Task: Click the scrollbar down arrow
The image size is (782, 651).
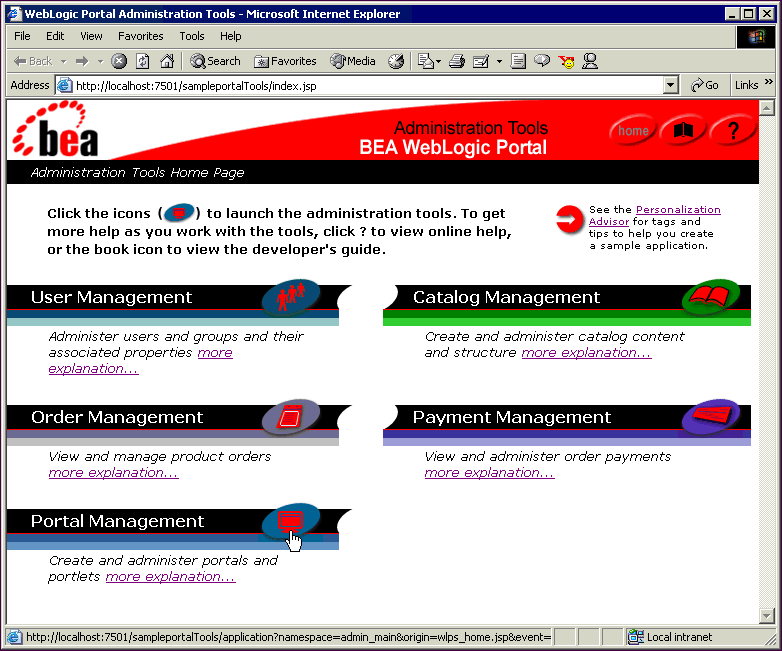Action: click(x=767, y=616)
